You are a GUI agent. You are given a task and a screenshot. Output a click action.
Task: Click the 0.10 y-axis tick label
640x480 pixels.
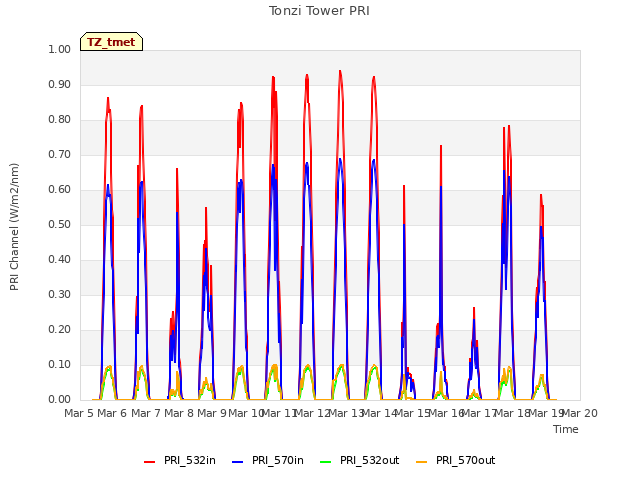tap(59, 364)
